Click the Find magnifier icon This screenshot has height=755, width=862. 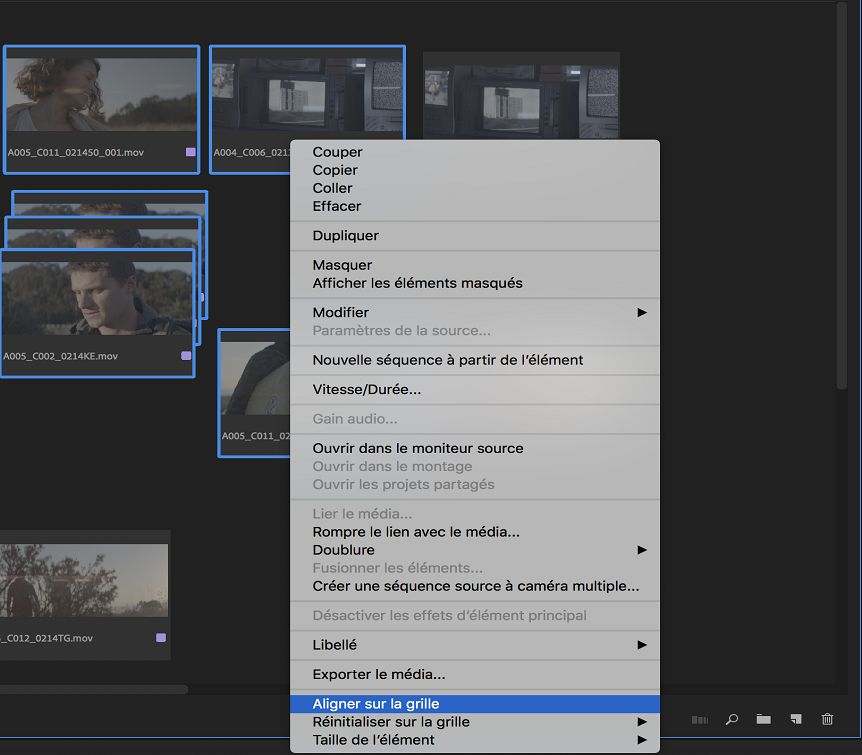pyautogui.click(x=732, y=719)
